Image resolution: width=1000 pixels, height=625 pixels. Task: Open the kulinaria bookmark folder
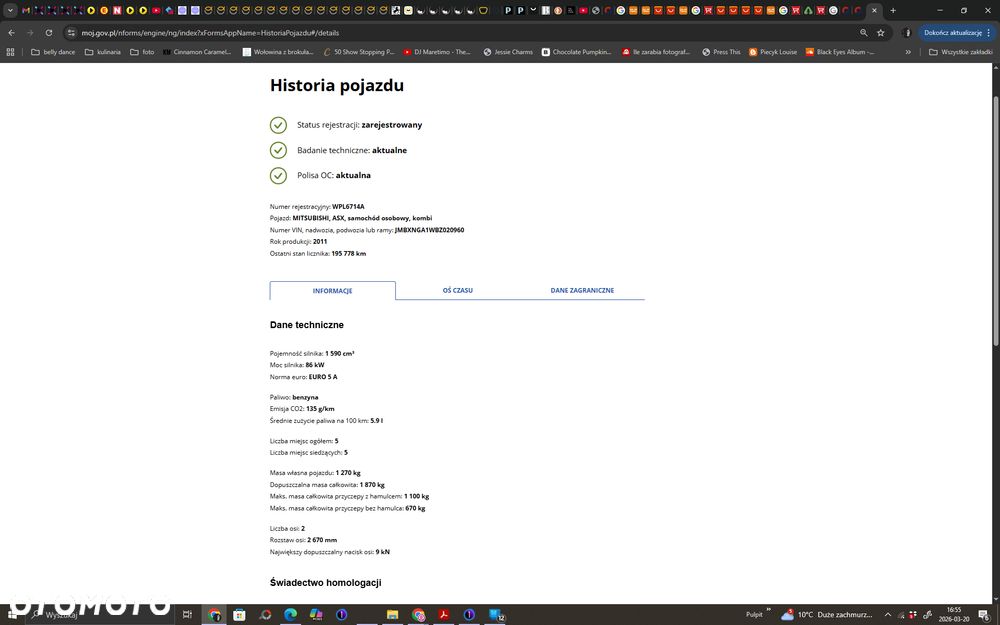[103, 52]
